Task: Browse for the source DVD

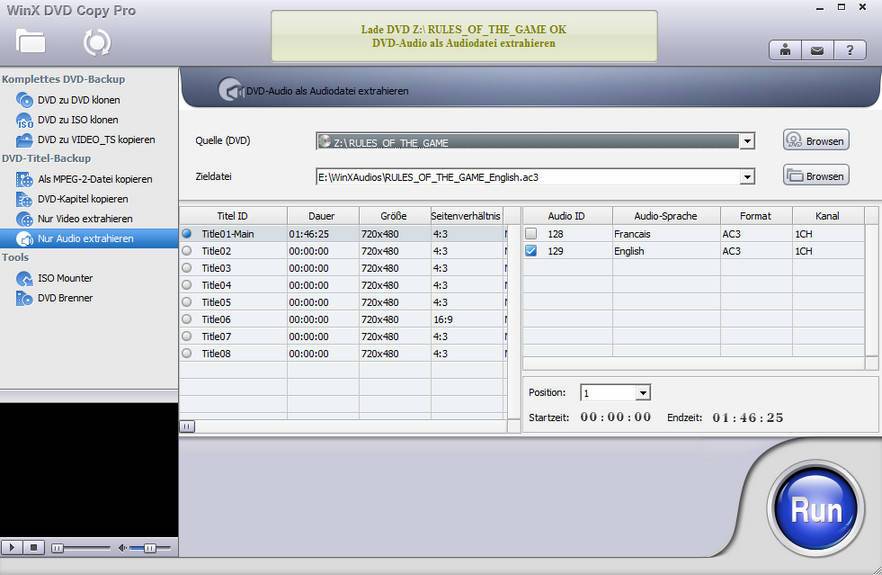Action: (816, 141)
